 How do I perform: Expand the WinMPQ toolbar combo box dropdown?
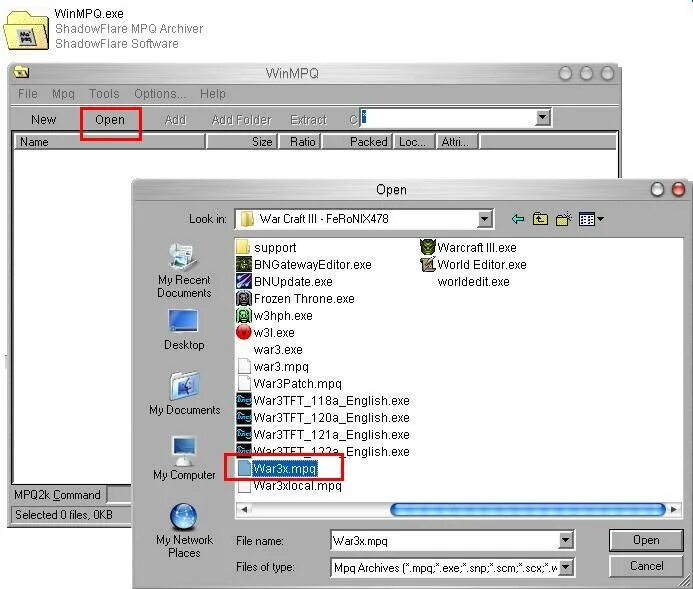542,118
